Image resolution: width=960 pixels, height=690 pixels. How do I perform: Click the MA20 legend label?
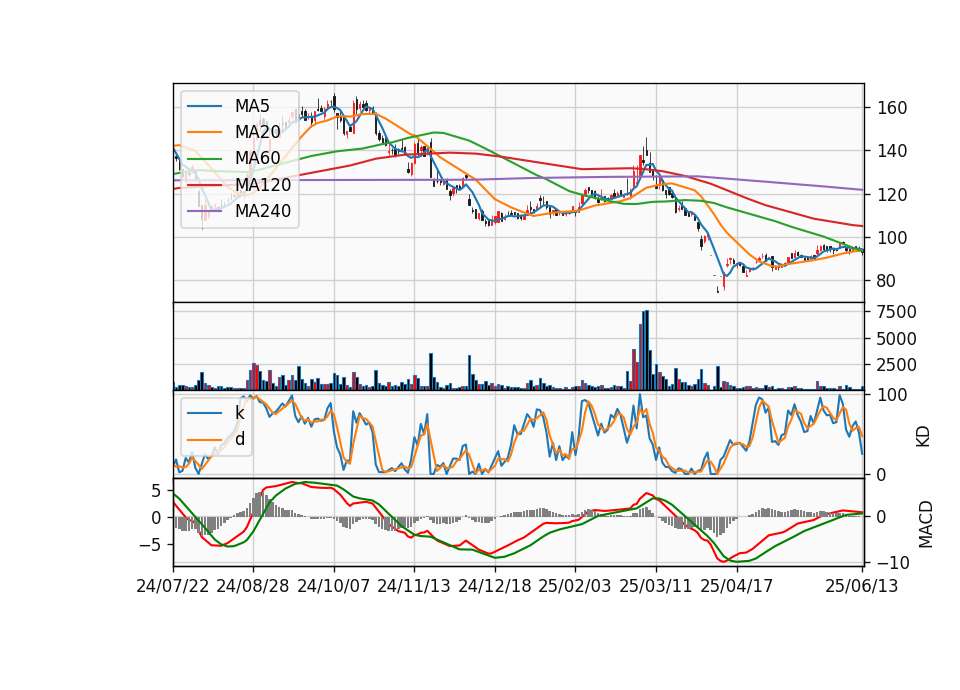(257, 132)
